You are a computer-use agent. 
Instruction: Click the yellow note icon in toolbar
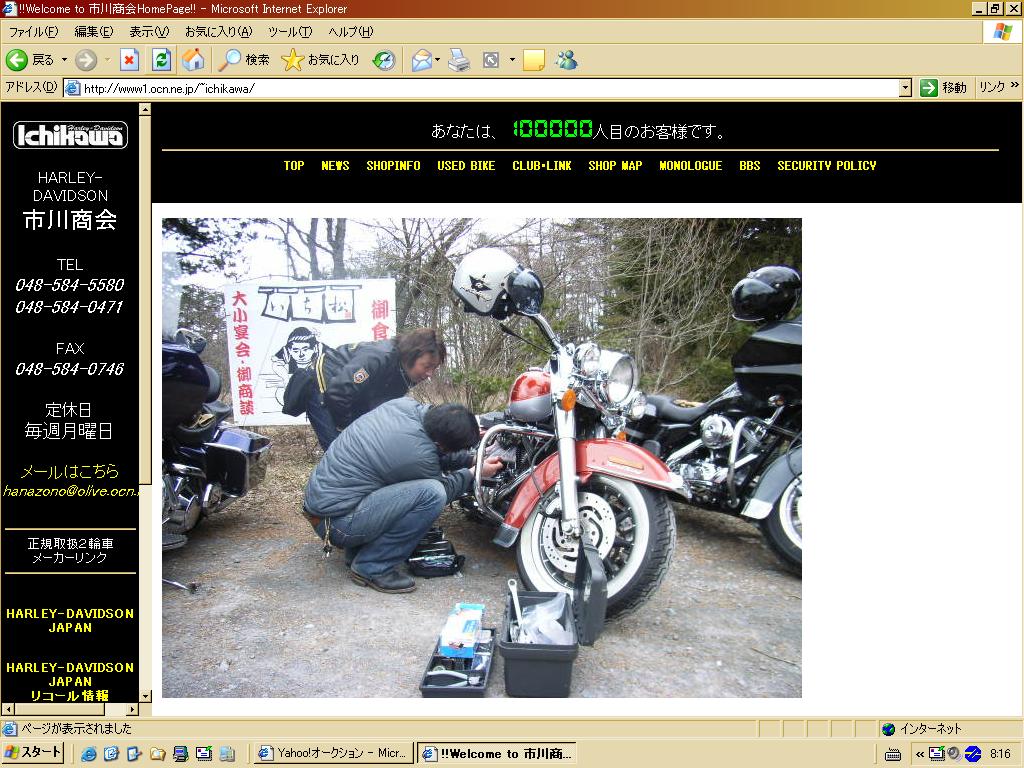click(x=534, y=60)
